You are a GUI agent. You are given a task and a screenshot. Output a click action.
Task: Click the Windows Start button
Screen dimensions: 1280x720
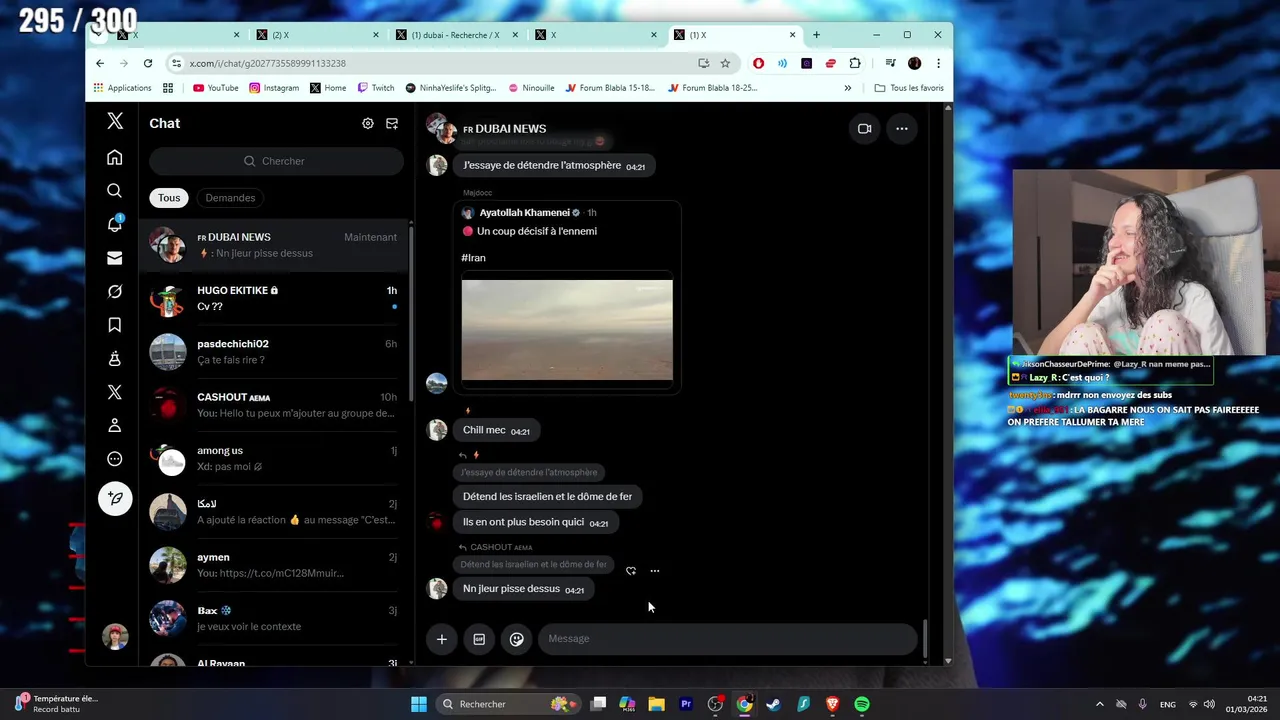(x=419, y=704)
